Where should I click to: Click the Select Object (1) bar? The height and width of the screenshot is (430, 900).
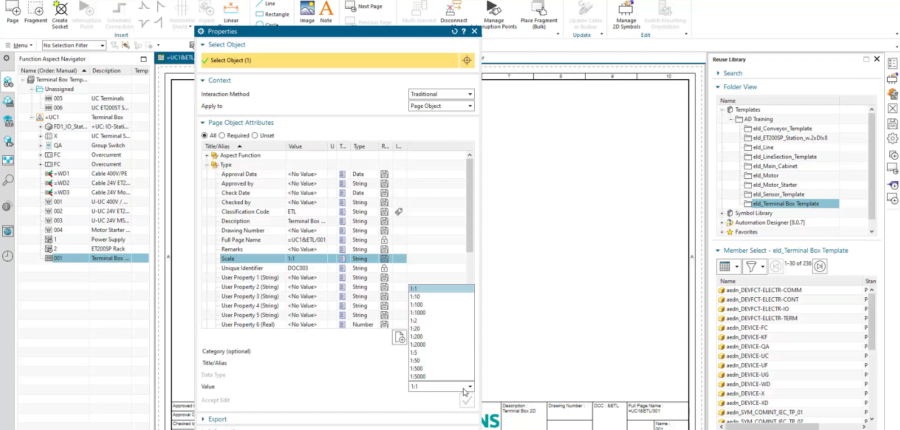(331, 60)
